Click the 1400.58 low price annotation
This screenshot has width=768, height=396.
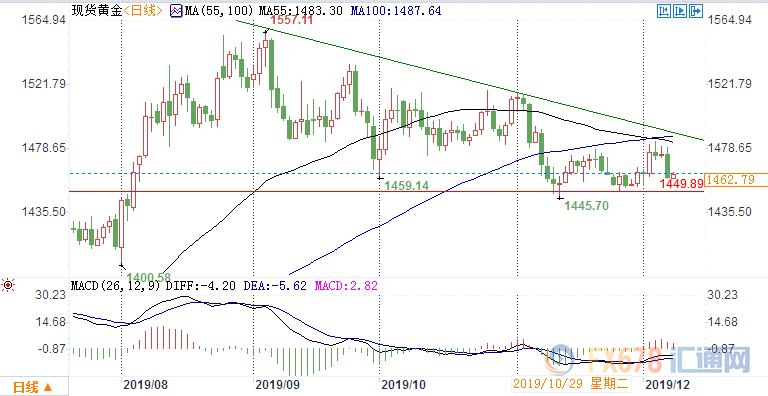coord(148,277)
